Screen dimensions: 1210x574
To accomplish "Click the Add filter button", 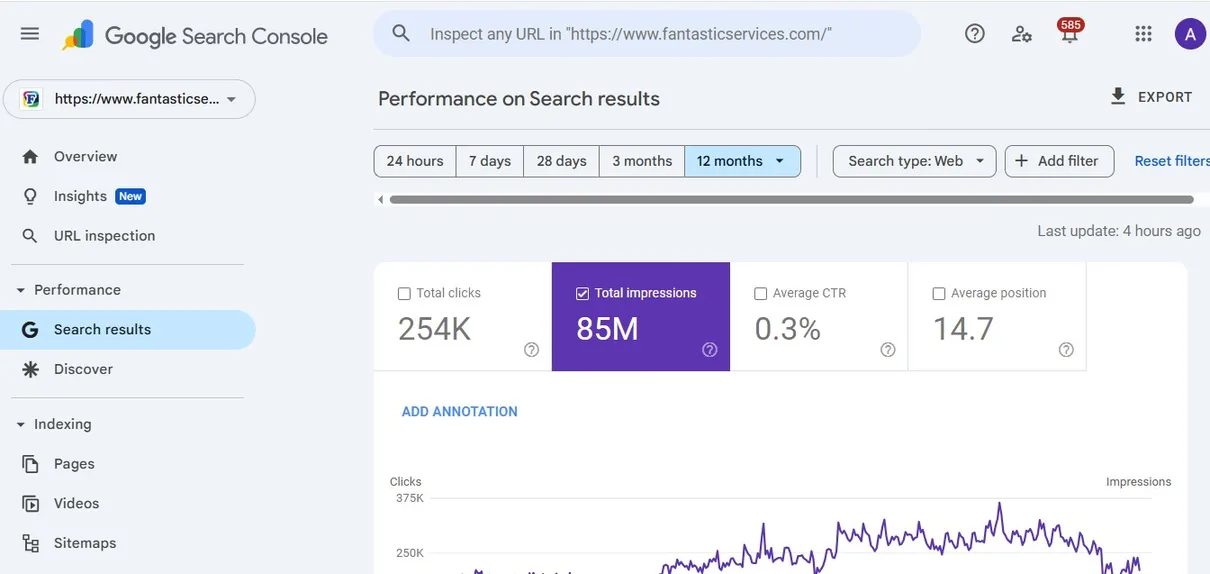I will pos(1059,161).
